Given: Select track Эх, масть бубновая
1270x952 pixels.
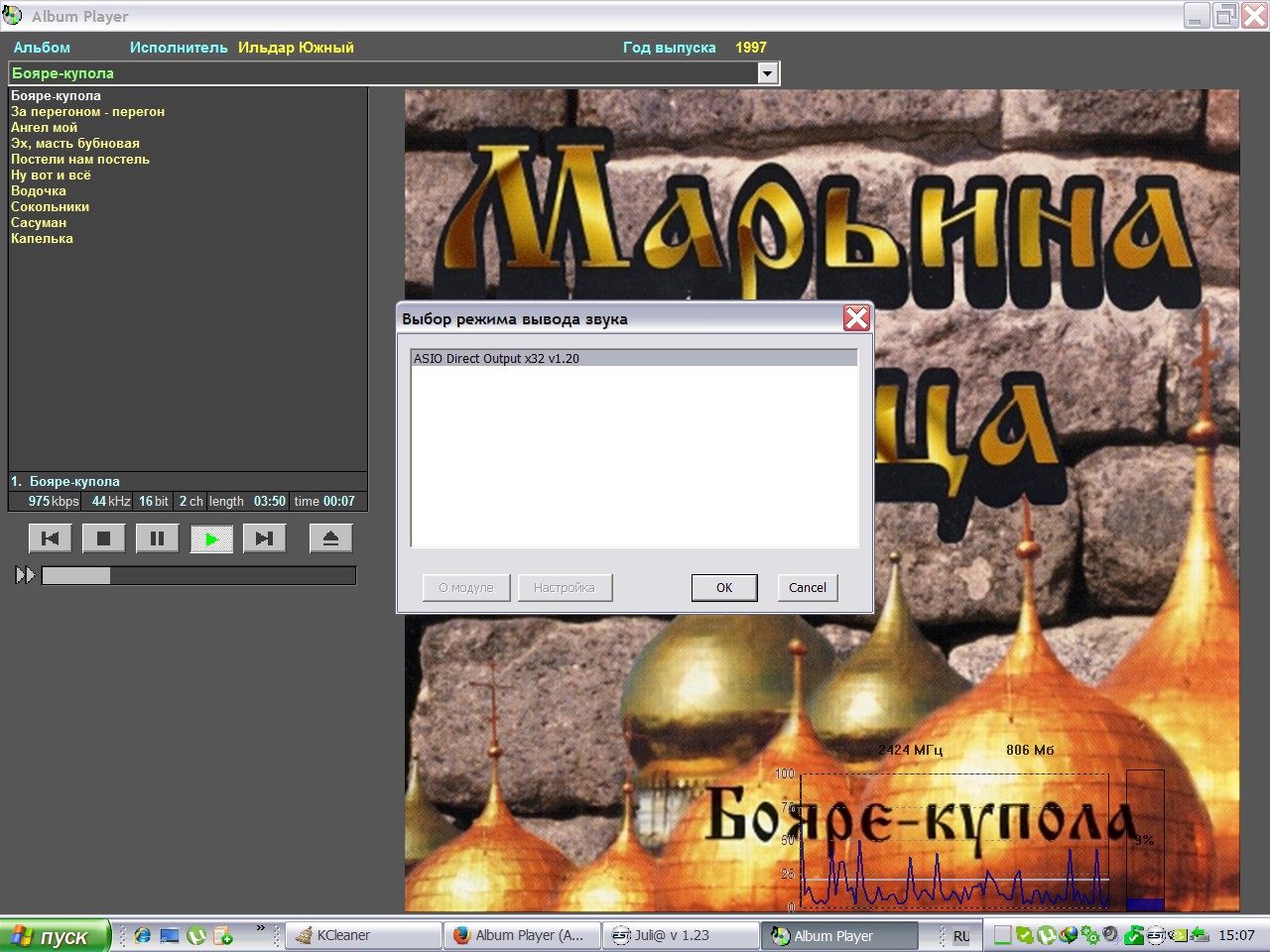Looking at the screenshot, I should point(75,144).
